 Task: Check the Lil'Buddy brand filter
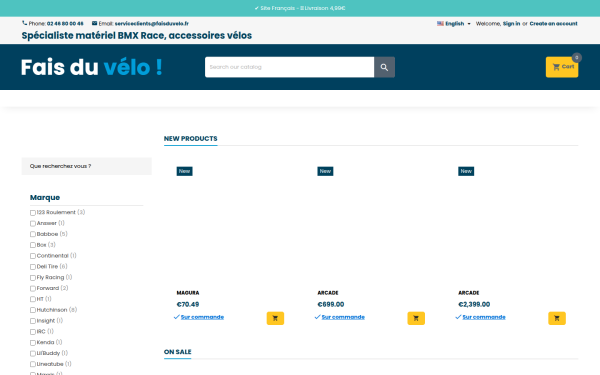[x=33, y=354]
